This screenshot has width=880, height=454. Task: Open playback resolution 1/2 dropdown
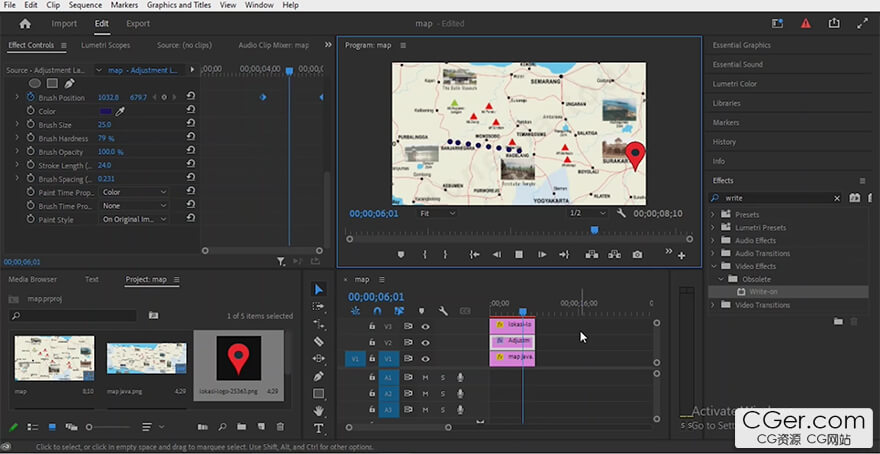(588, 213)
